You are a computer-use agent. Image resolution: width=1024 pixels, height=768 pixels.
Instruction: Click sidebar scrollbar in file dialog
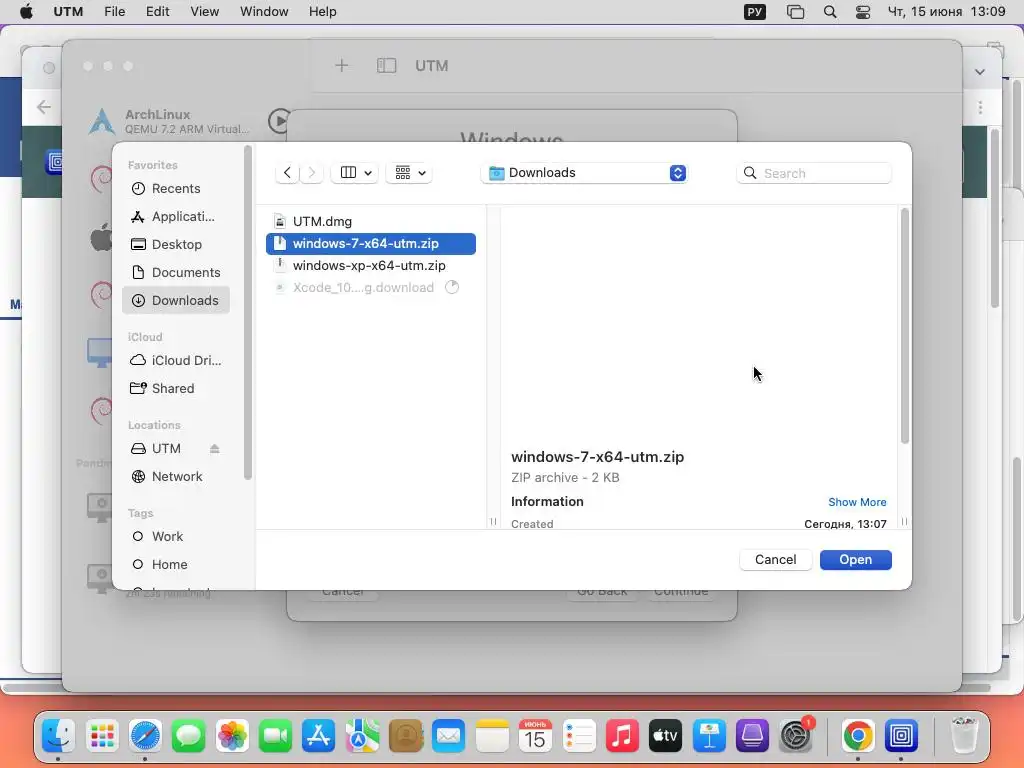(248, 313)
